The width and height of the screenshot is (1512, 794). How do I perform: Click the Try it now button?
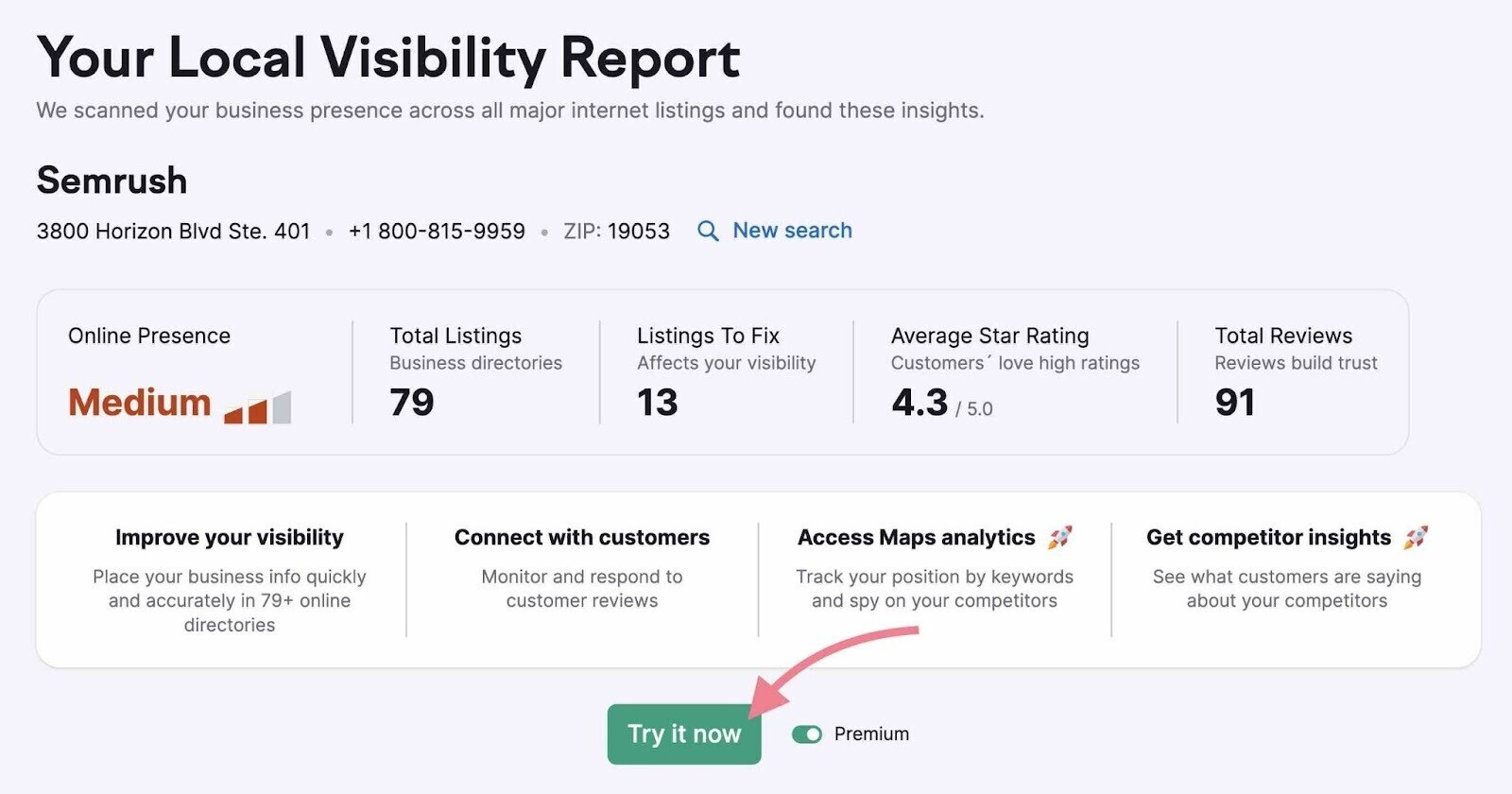[x=684, y=734]
